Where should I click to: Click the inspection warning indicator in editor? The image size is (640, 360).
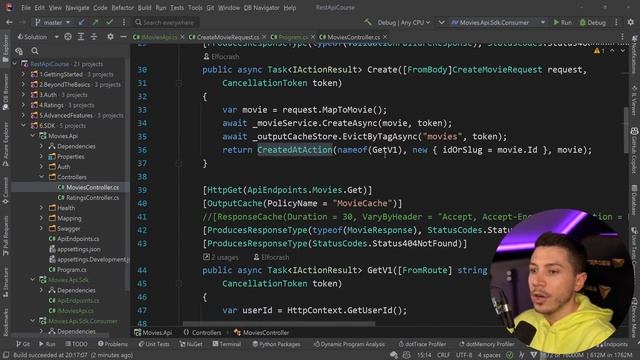coord(599,51)
